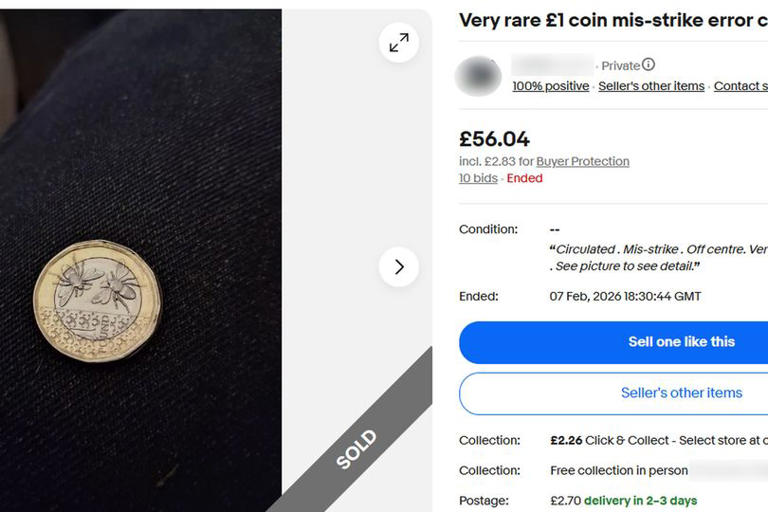The width and height of the screenshot is (768, 512).
Task: Click the £56.04 sold price
Action: tap(494, 139)
